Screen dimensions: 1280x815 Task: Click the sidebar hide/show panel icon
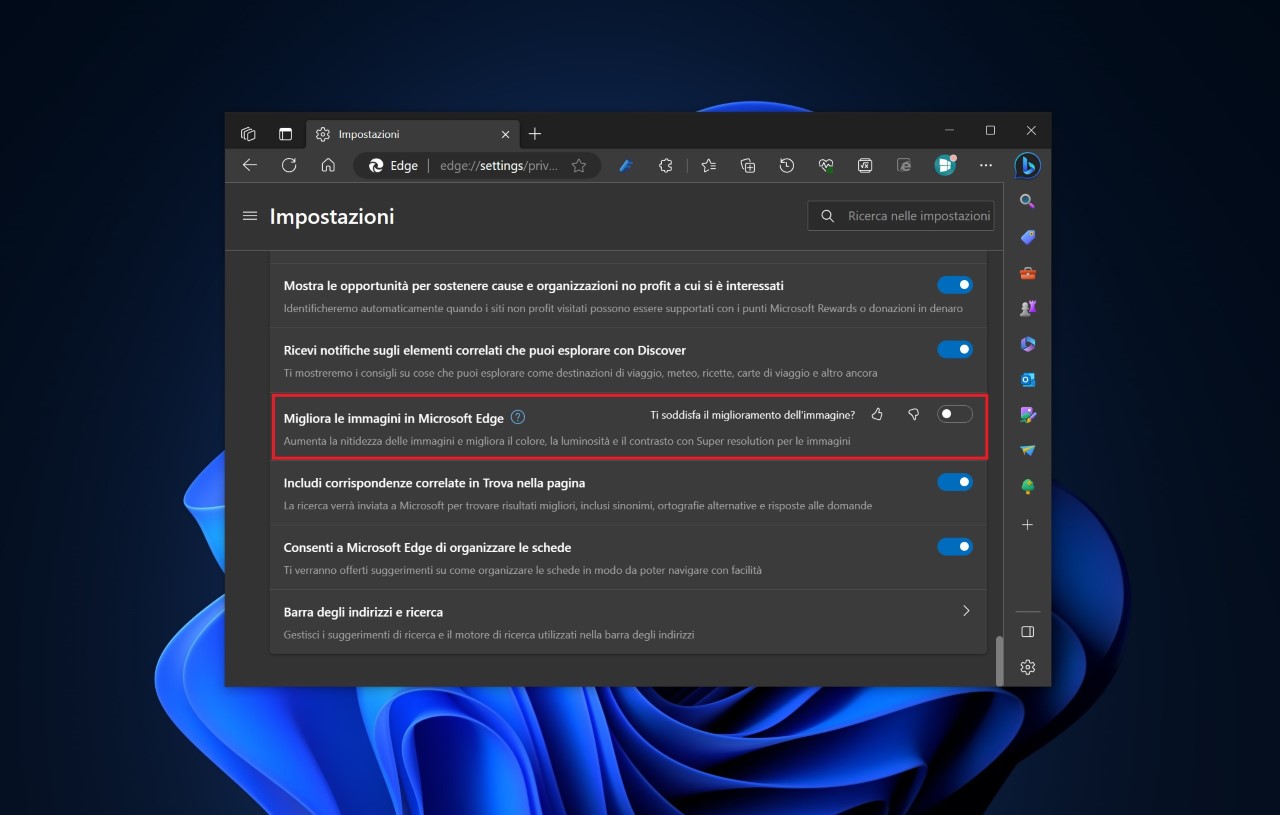click(x=1027, y=632)
